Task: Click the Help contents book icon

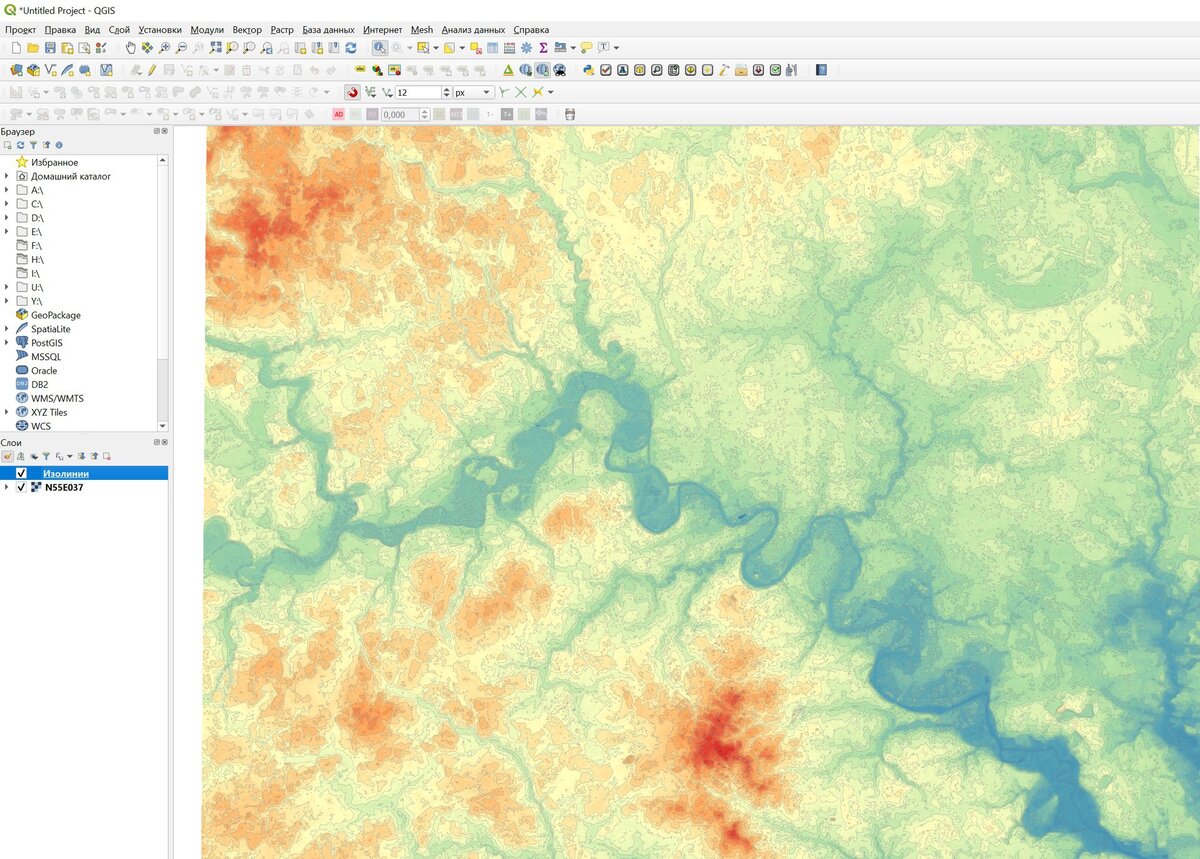Action: 821,70
